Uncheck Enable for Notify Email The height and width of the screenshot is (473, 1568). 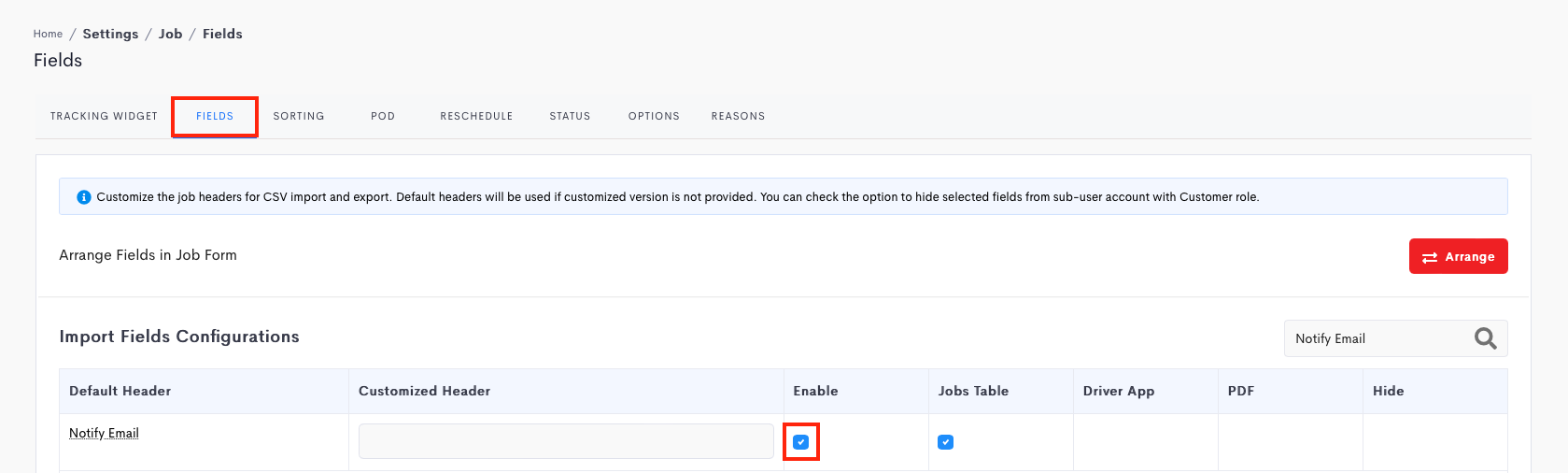(x=800, y=442)
